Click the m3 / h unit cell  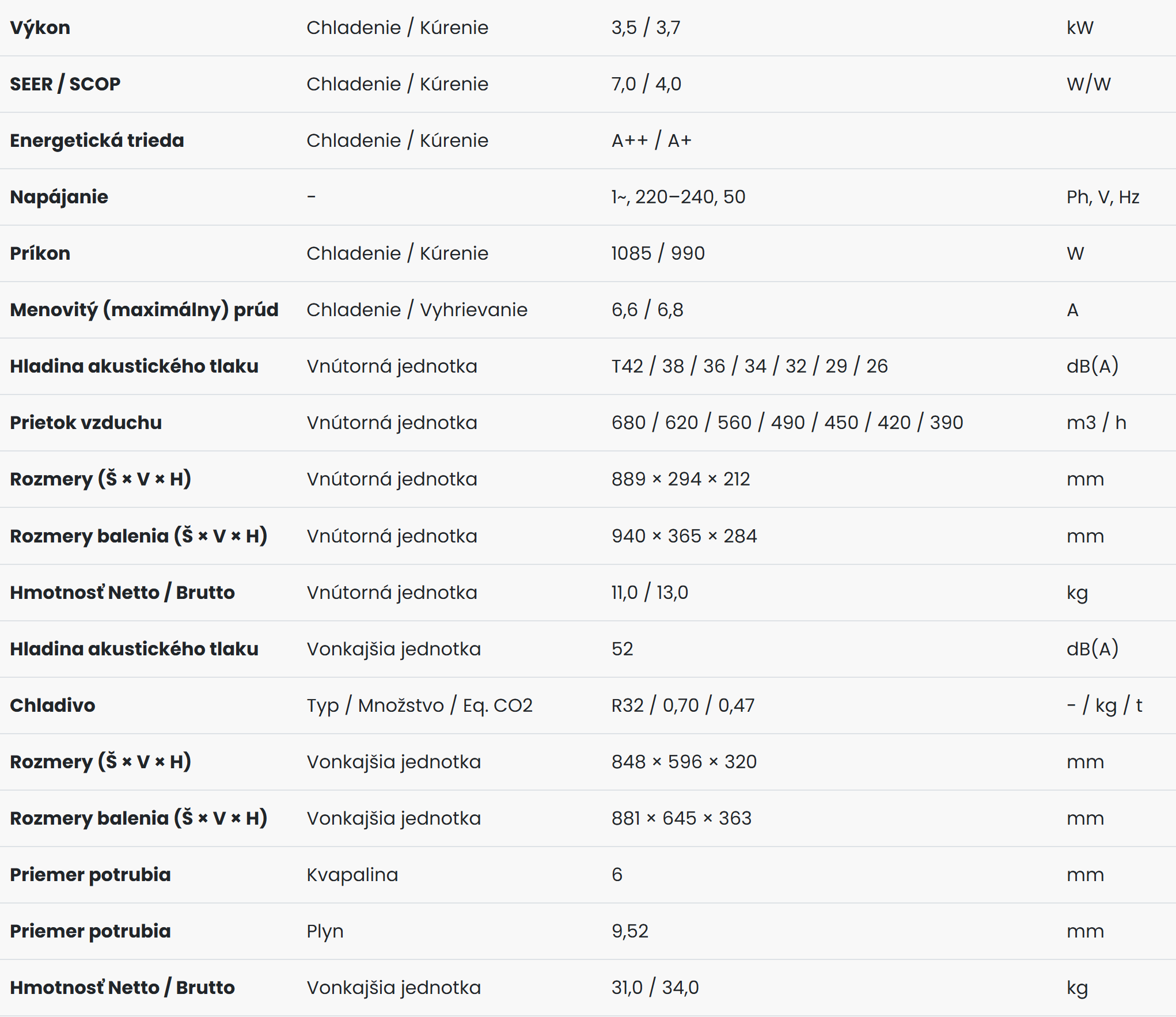[x=1097, y=423]
